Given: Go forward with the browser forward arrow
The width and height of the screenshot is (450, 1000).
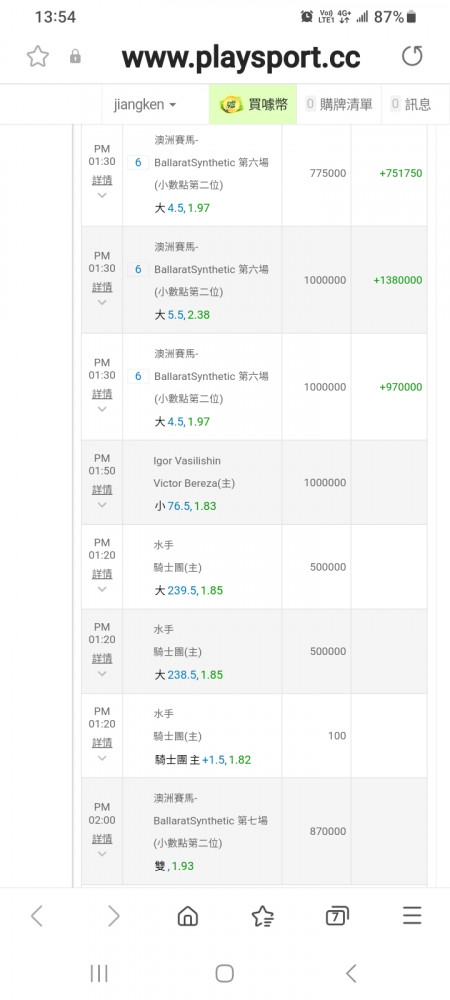Looking at the screenshot, I should coord(113,916).
